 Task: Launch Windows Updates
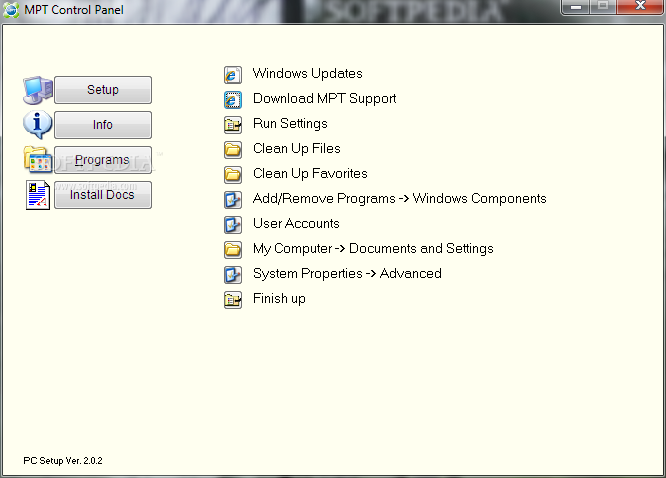coord(308,74)
